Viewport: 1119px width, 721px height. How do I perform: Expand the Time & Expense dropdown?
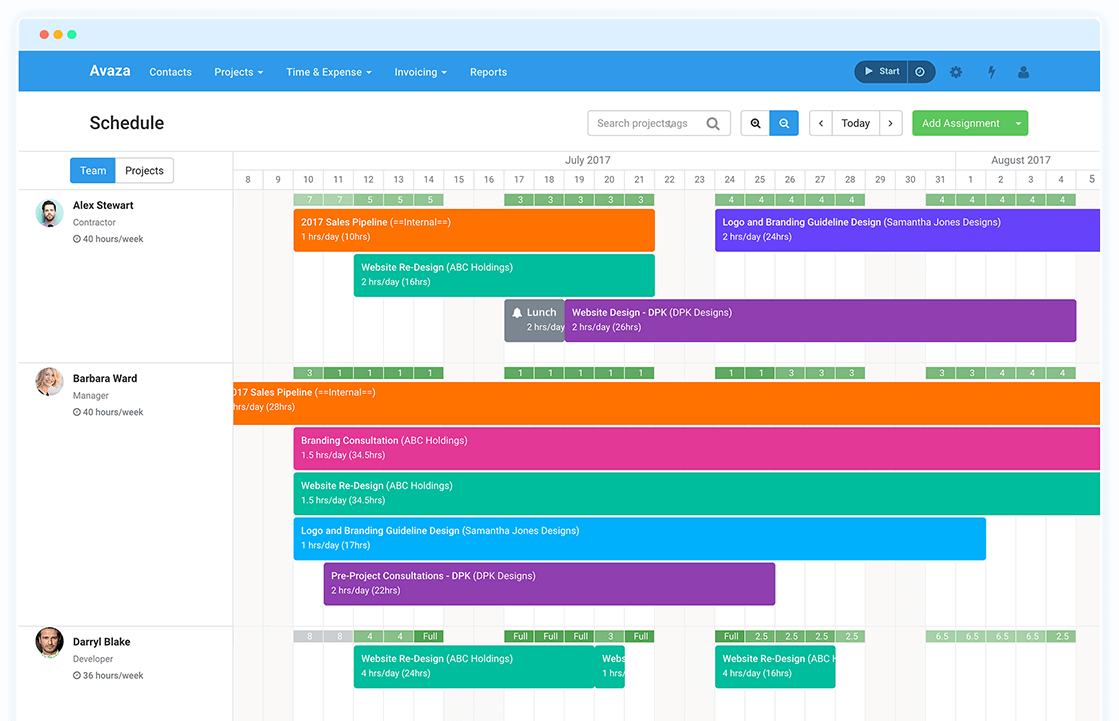click(x=328, y=72)
